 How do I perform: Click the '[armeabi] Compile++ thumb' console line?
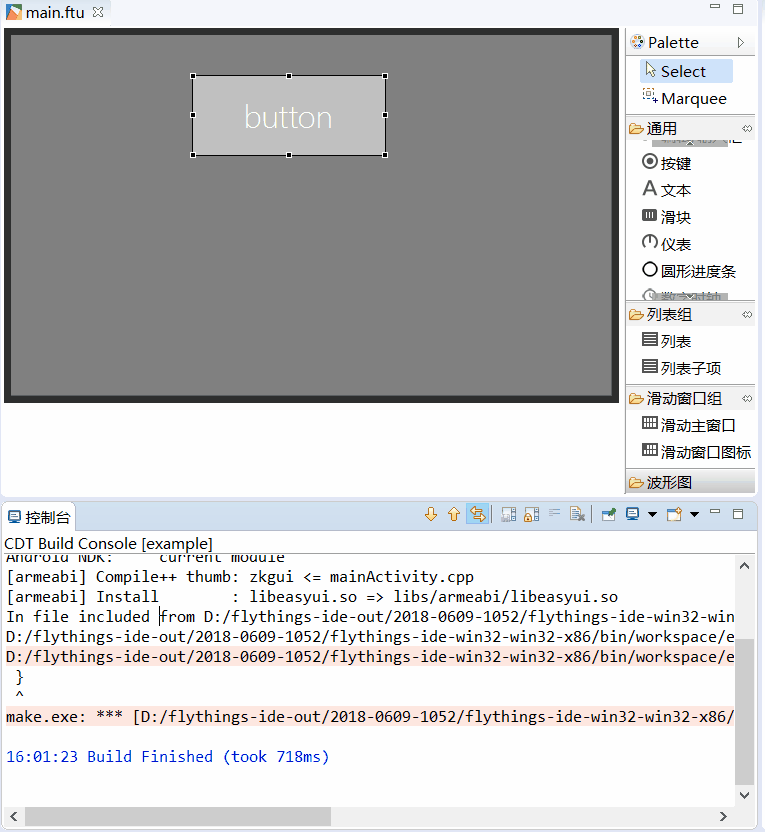click(240, 577)
